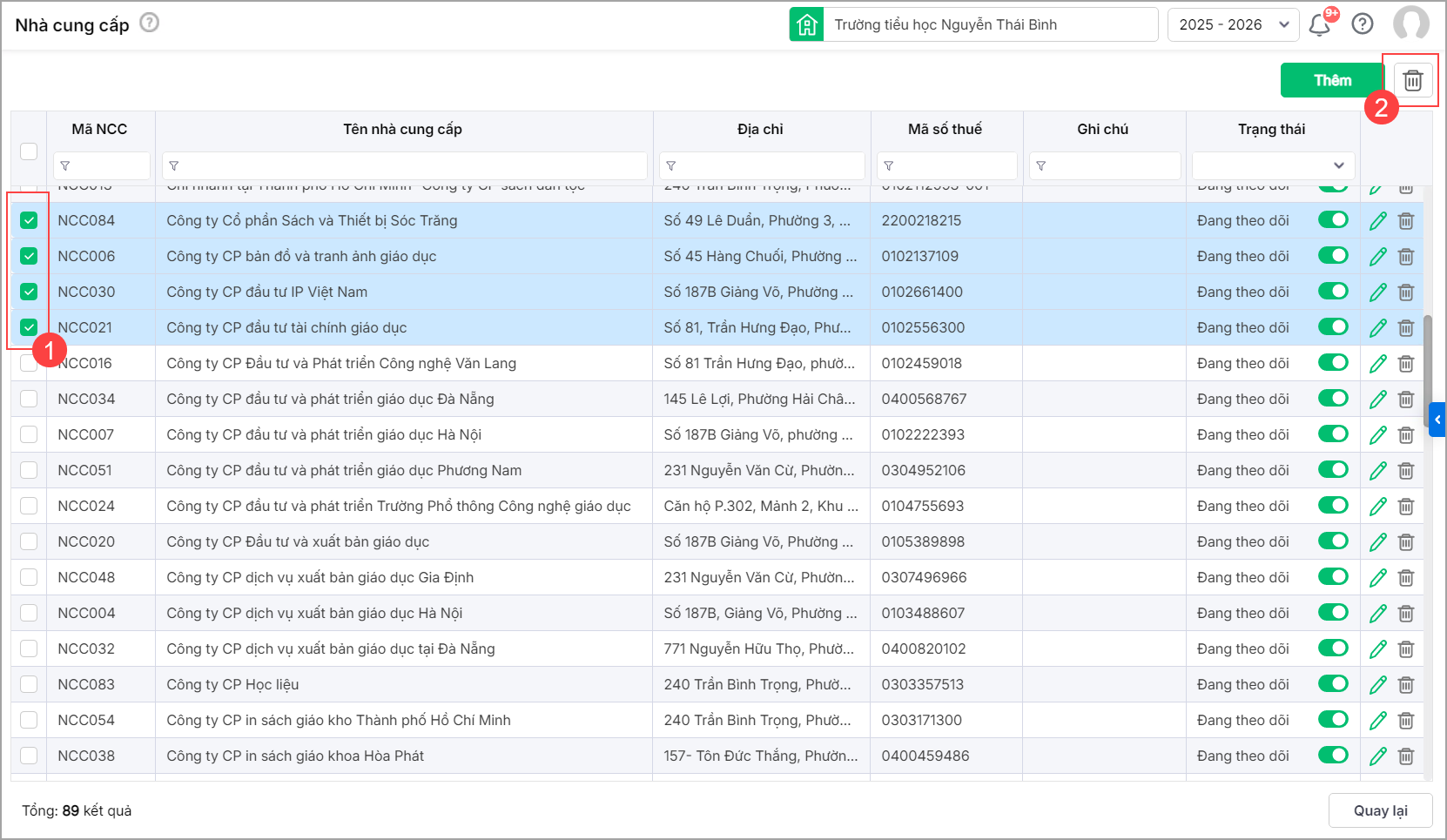Viewport: 1447px width, 840px height.
Task: Click the info icon beside Nhà cung cấp title
Action: 150,23
